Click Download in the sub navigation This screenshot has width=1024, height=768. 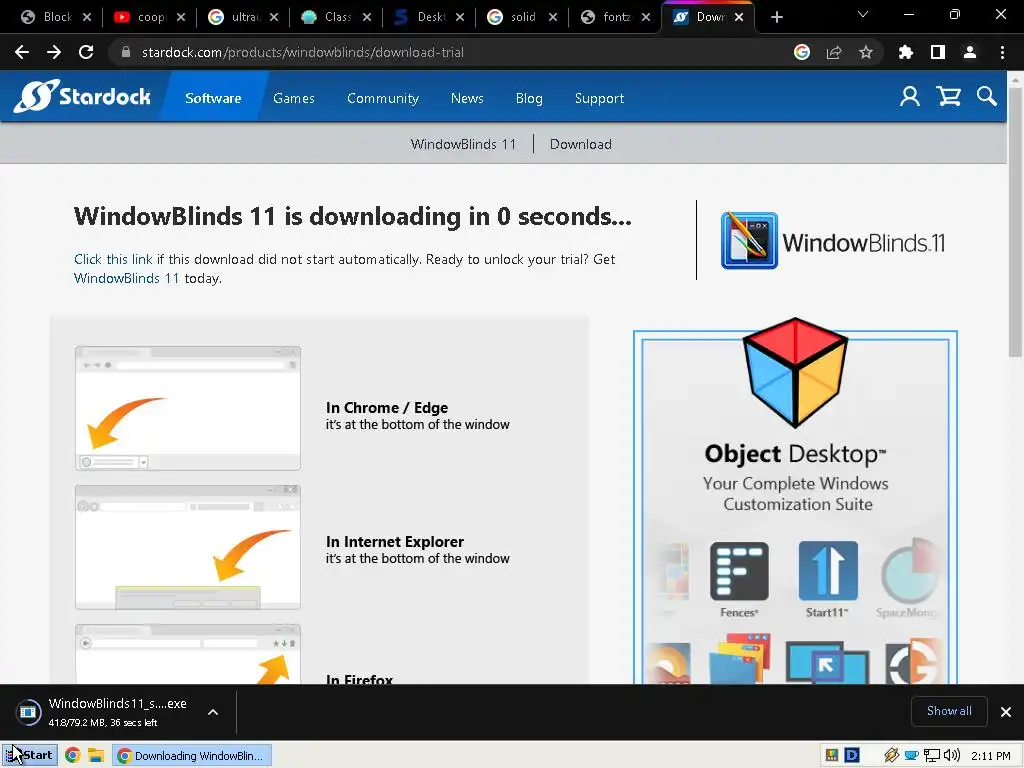(x=581, y=144)
